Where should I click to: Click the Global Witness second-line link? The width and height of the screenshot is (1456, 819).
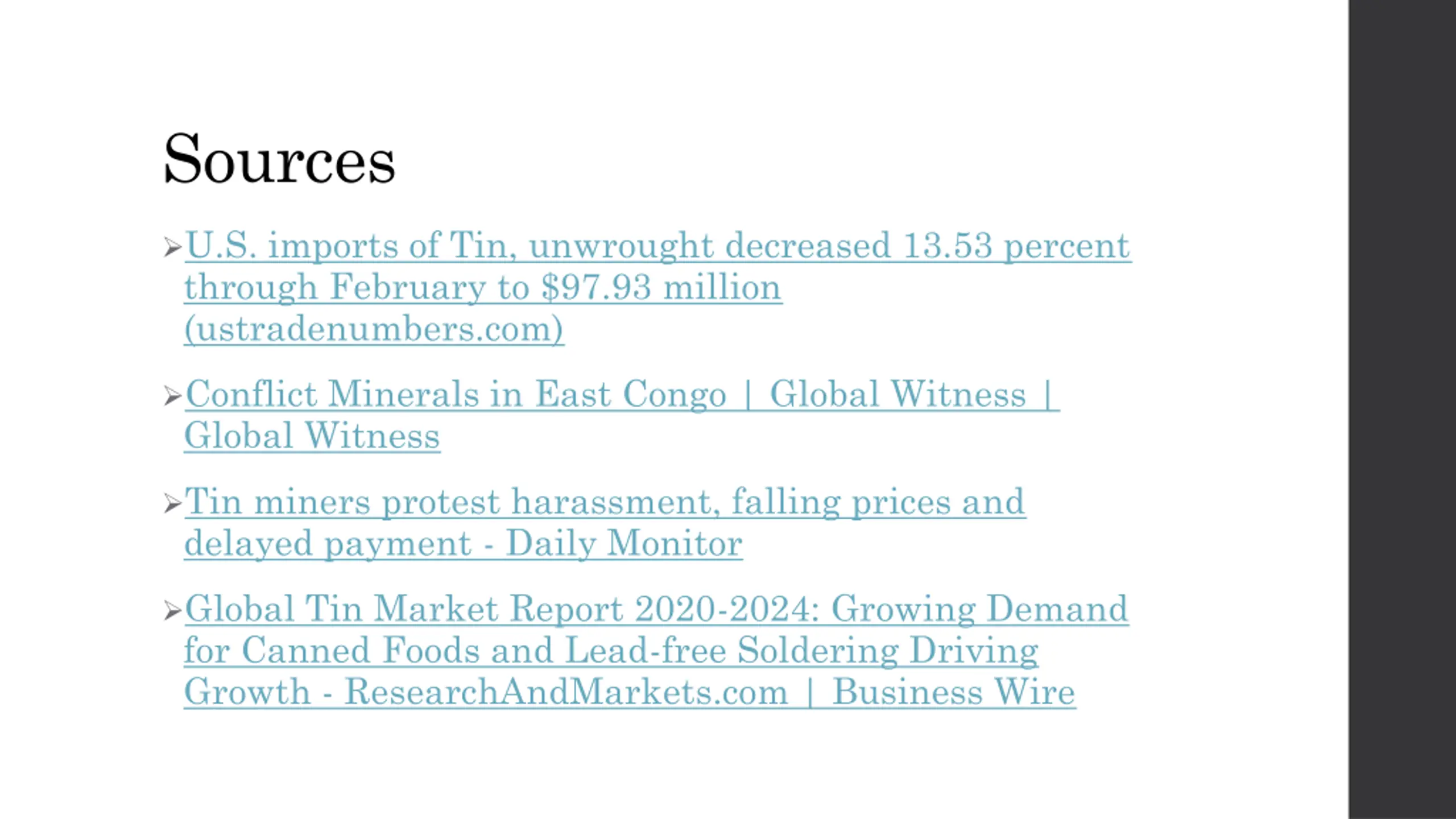(312, 436)
